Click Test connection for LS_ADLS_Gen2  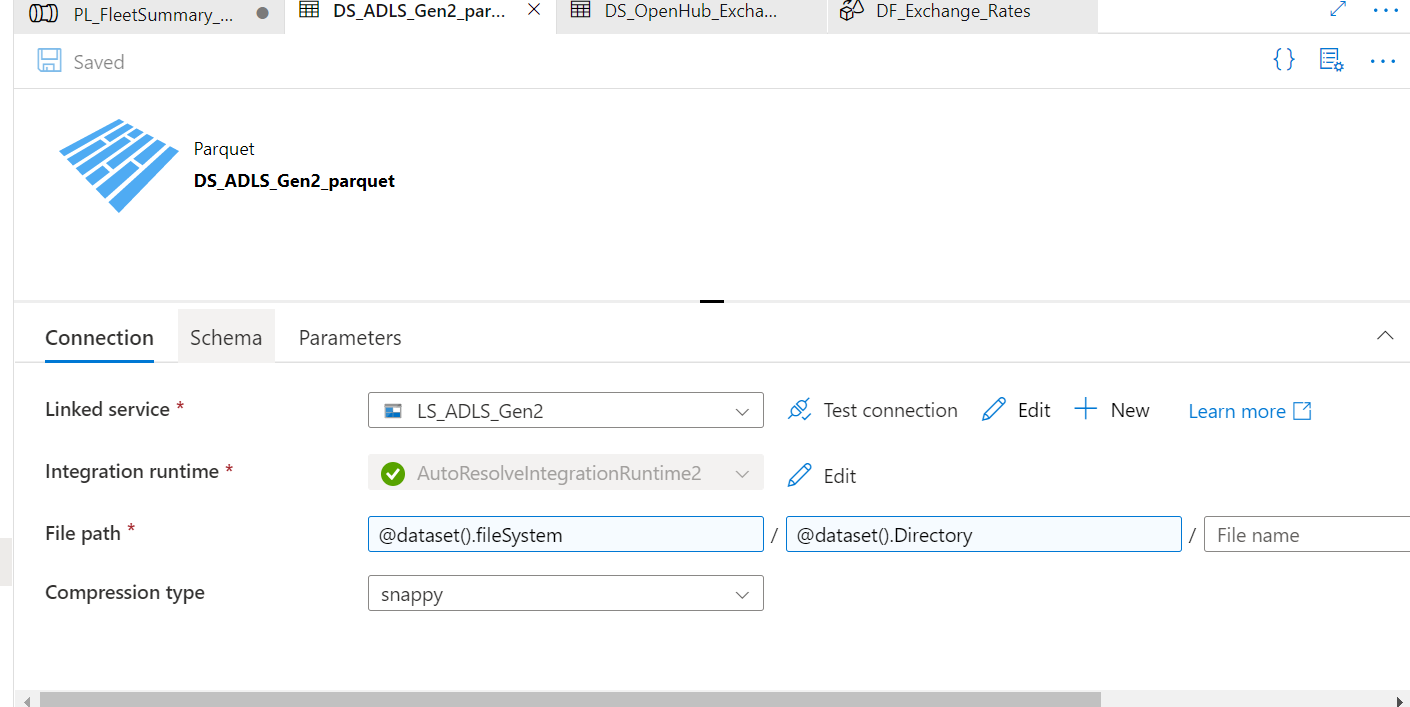click(x=871, y=410)
